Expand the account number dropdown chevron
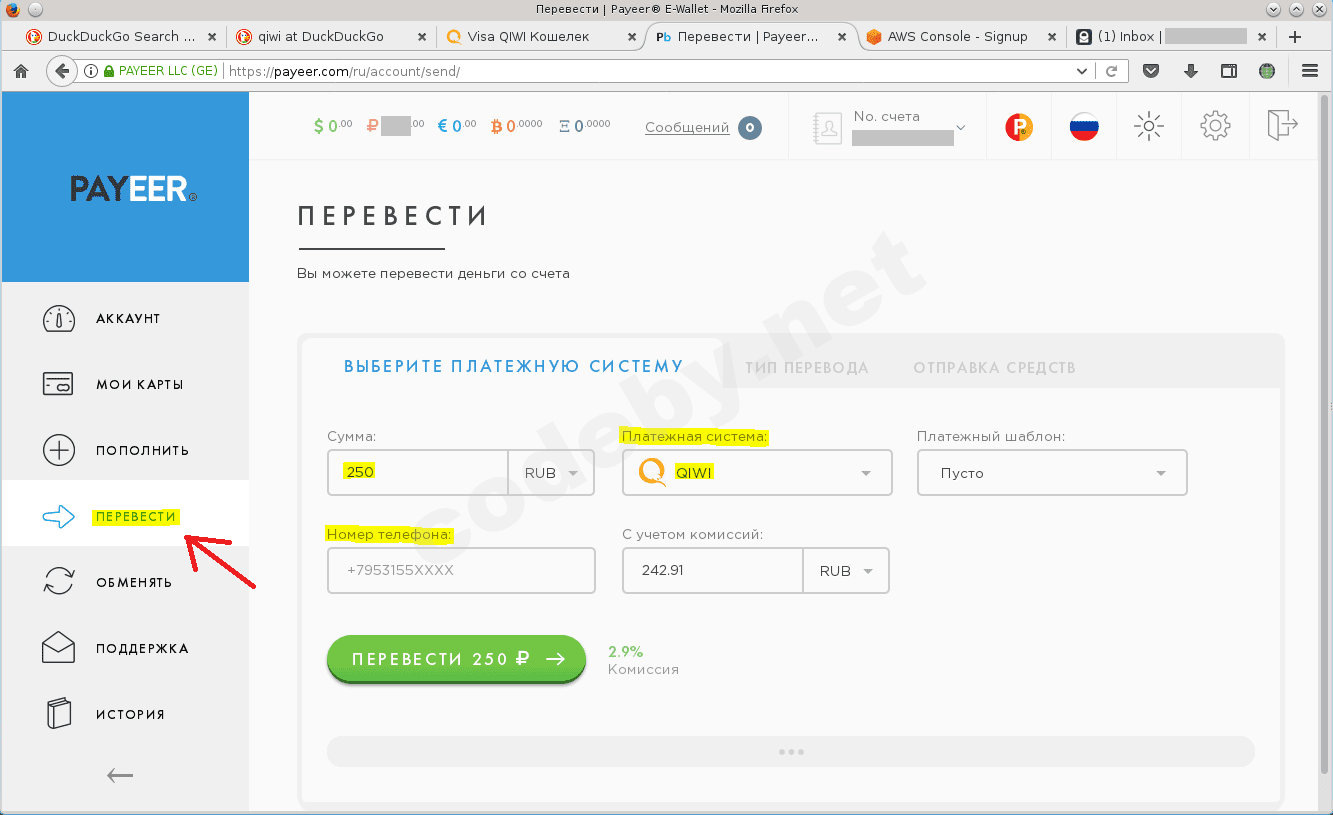1333x815 pixels. pyautogui.click(x=961, y=128)
